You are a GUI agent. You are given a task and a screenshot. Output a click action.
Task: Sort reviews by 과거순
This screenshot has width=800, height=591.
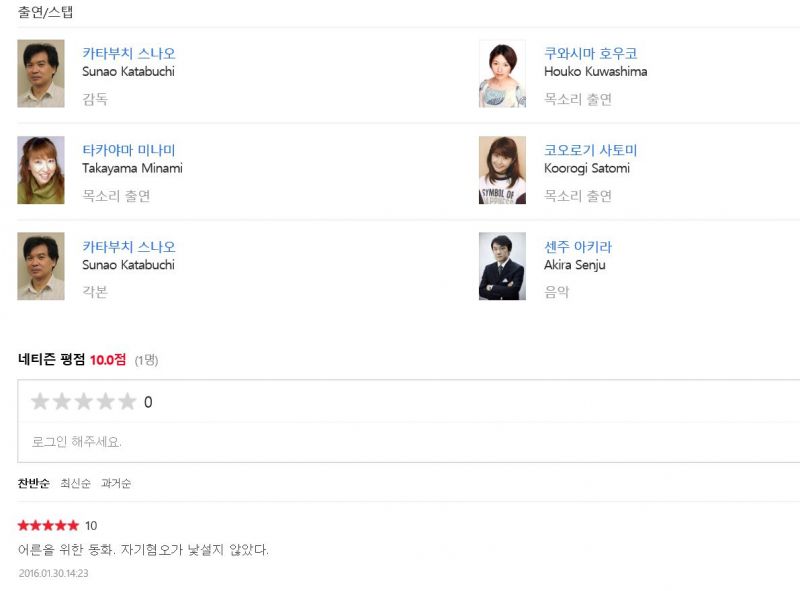point(116,484)
